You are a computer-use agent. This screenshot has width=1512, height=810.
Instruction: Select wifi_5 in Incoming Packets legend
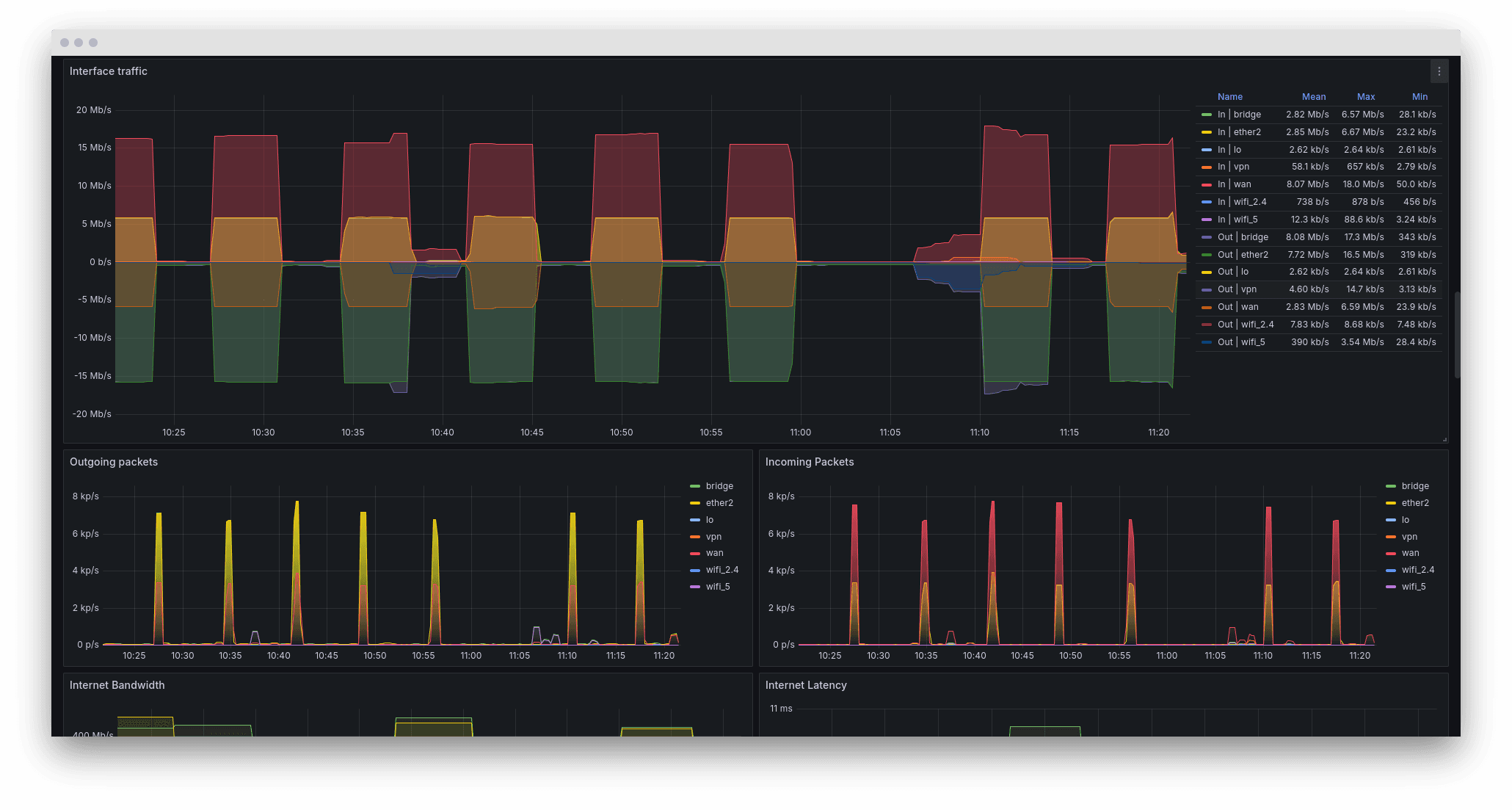pos(1414,587)
